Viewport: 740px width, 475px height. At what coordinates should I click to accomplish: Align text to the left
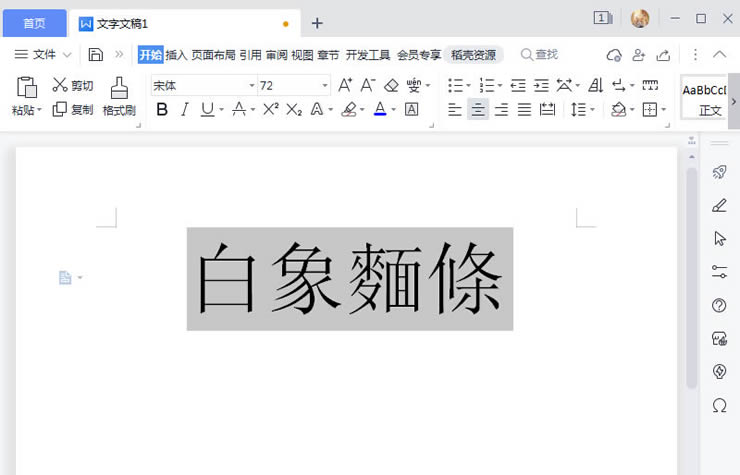point(454,110)
